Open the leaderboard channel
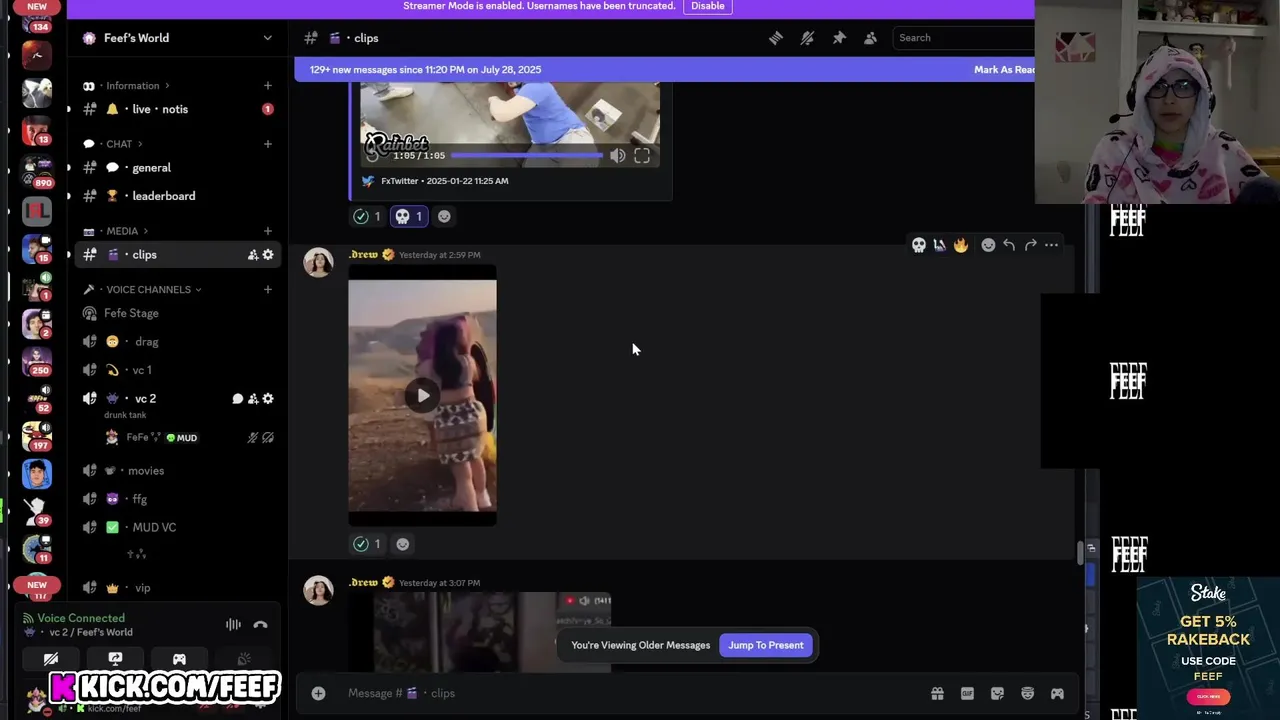Screen dimensions: 1280x720 178,196
